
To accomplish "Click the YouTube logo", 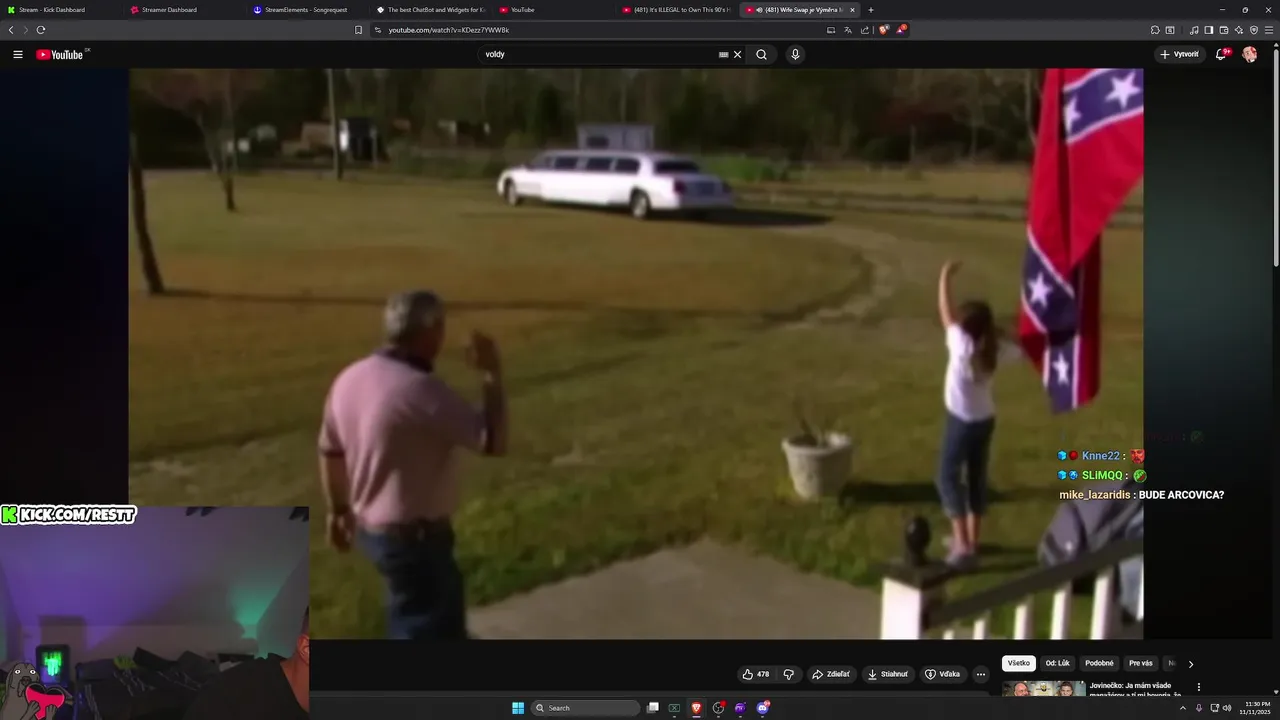I will point(62,55).
